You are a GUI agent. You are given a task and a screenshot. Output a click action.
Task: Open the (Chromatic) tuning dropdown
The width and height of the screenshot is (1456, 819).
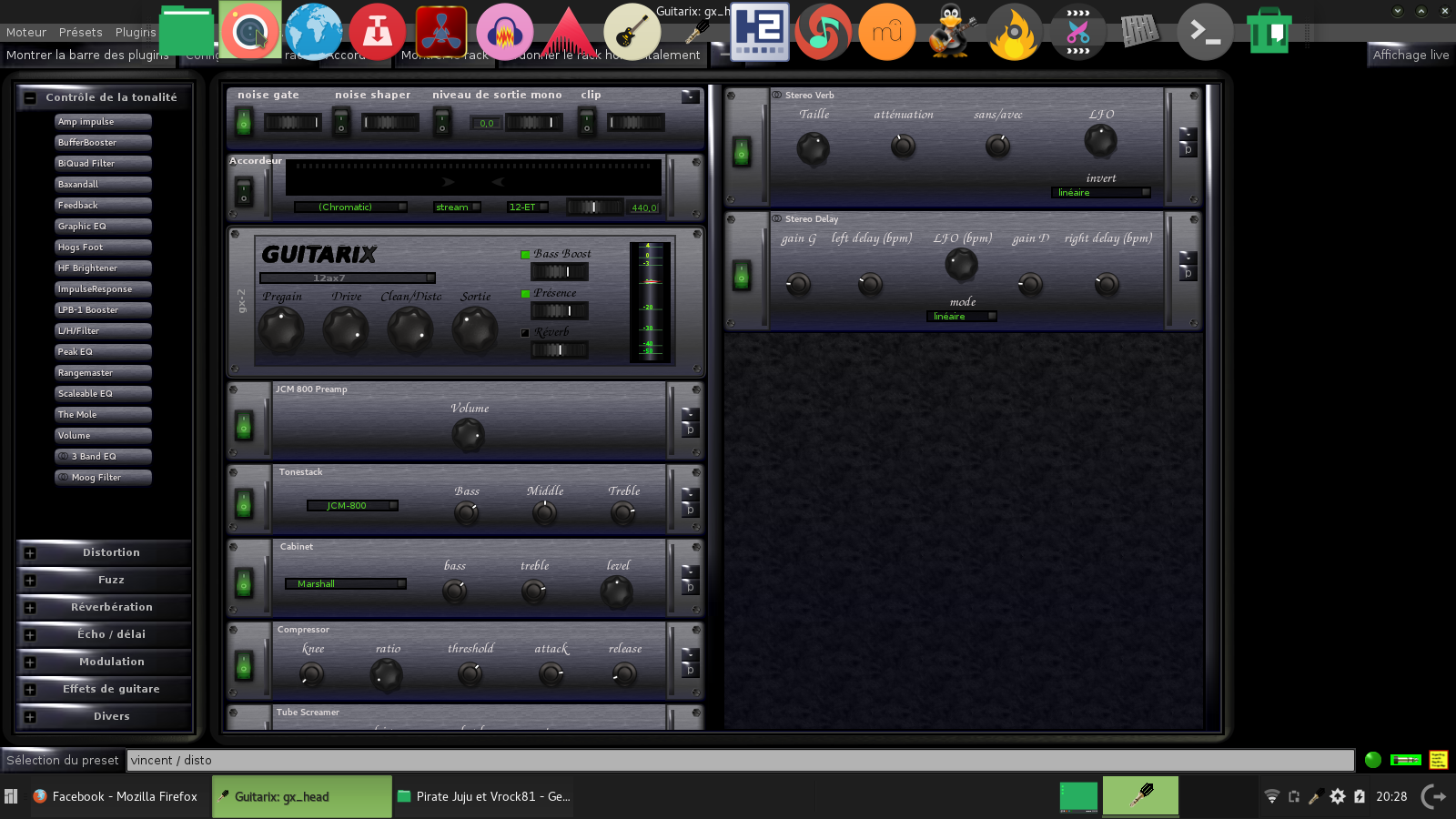pos(350,207)
